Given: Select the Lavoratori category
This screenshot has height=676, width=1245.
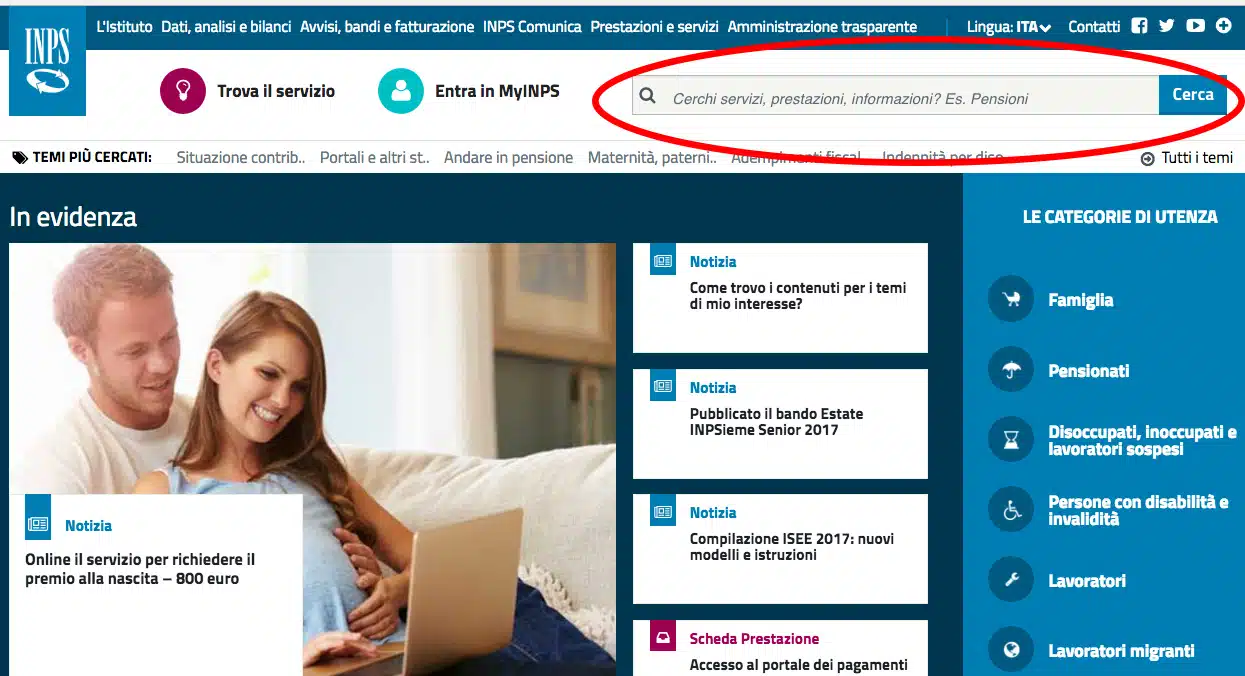Looking at the screenshot, I should (x=1087, y=581).
